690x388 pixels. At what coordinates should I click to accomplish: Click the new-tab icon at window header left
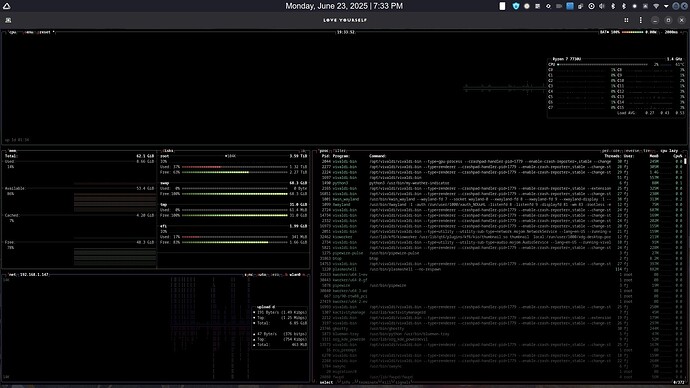click(x=8, y=20)
